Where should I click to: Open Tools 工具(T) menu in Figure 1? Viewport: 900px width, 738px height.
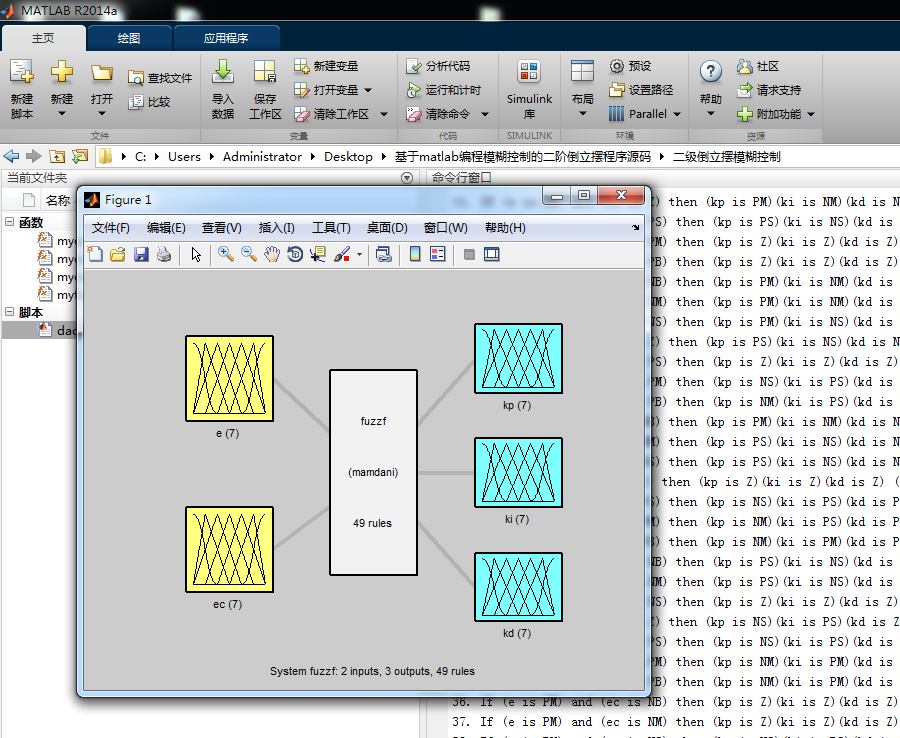[331, 228]
